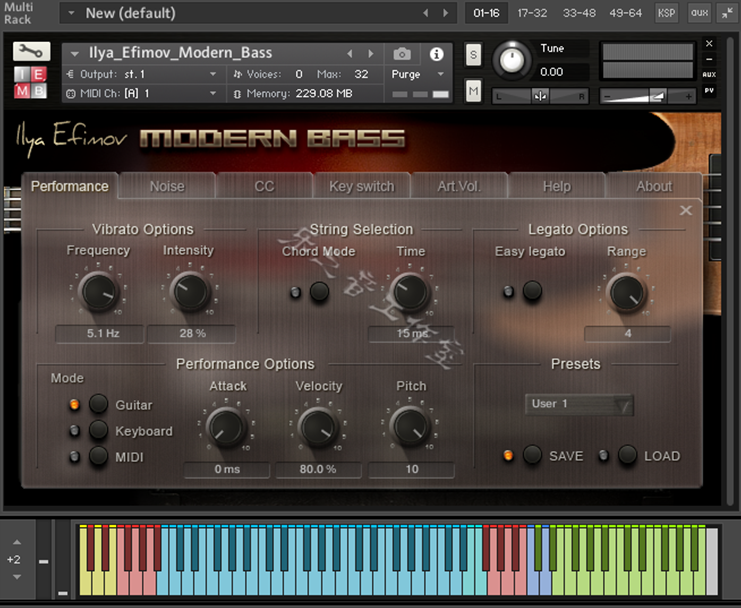
Task: Click the Pitch knob
Action: point(410,428)
